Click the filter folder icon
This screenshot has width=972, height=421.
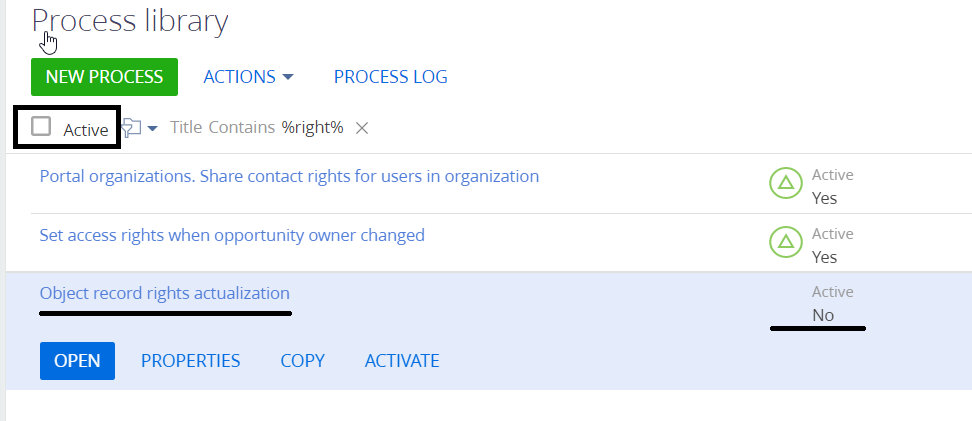pos(131,128)
